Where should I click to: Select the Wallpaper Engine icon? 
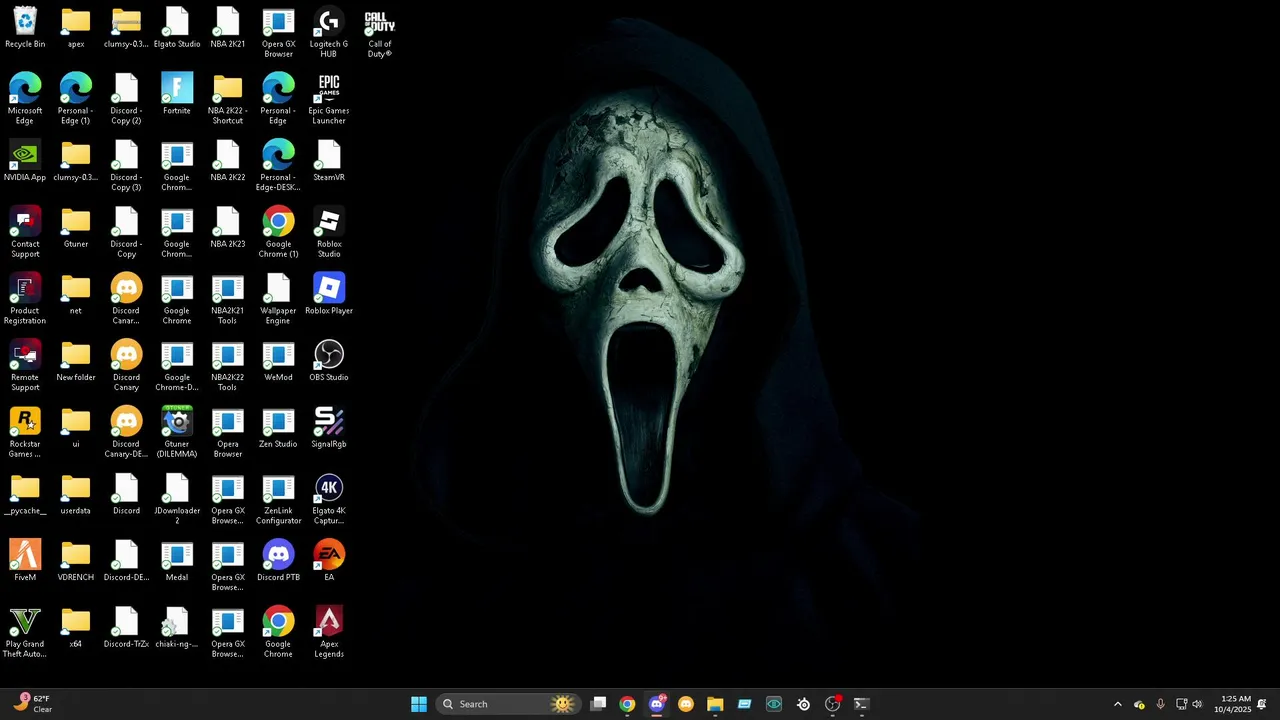point(278,299)
